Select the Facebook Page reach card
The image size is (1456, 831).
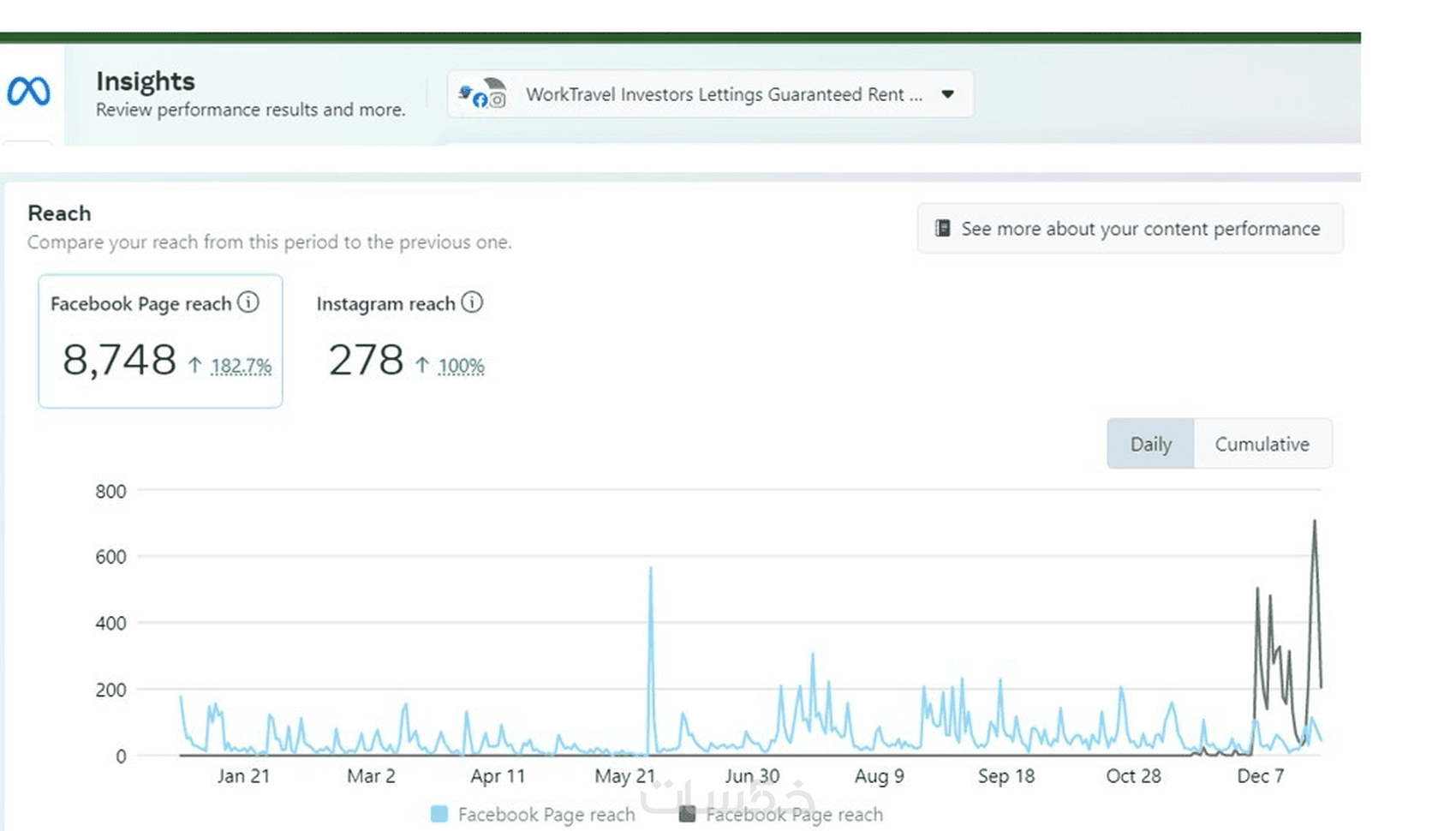click(x=160, y=341)
